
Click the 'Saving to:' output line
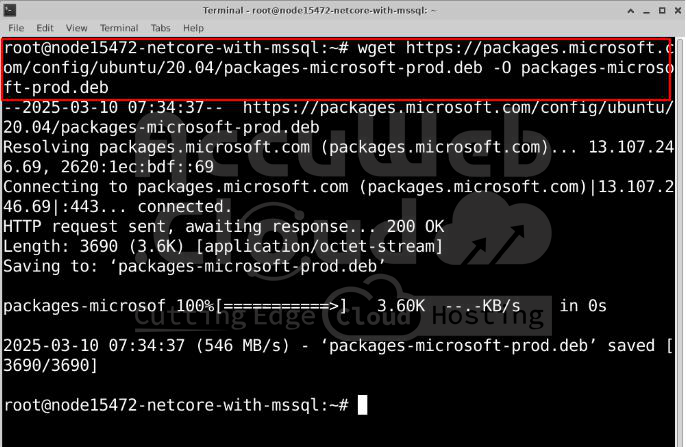[195, 267]
